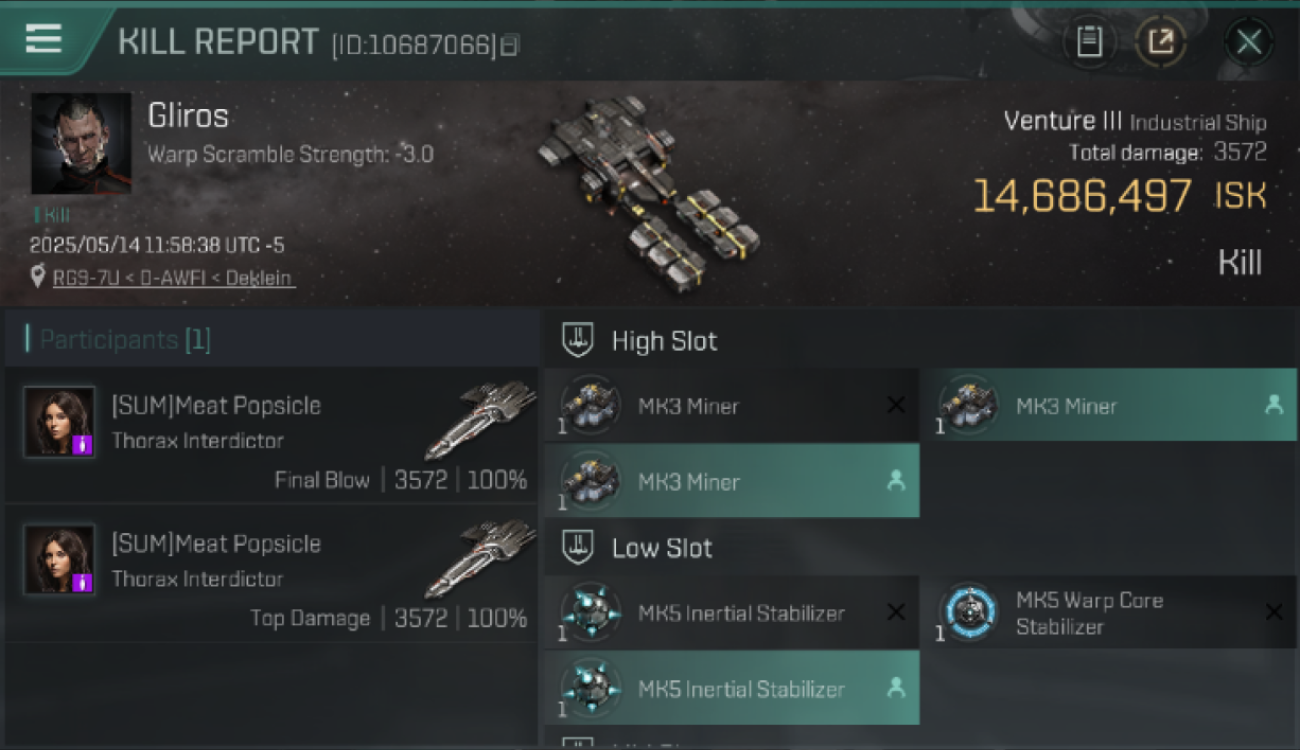The image size is (1300, 750).
Task: Share kill report via export icon
Action: tap(1160, 42)
